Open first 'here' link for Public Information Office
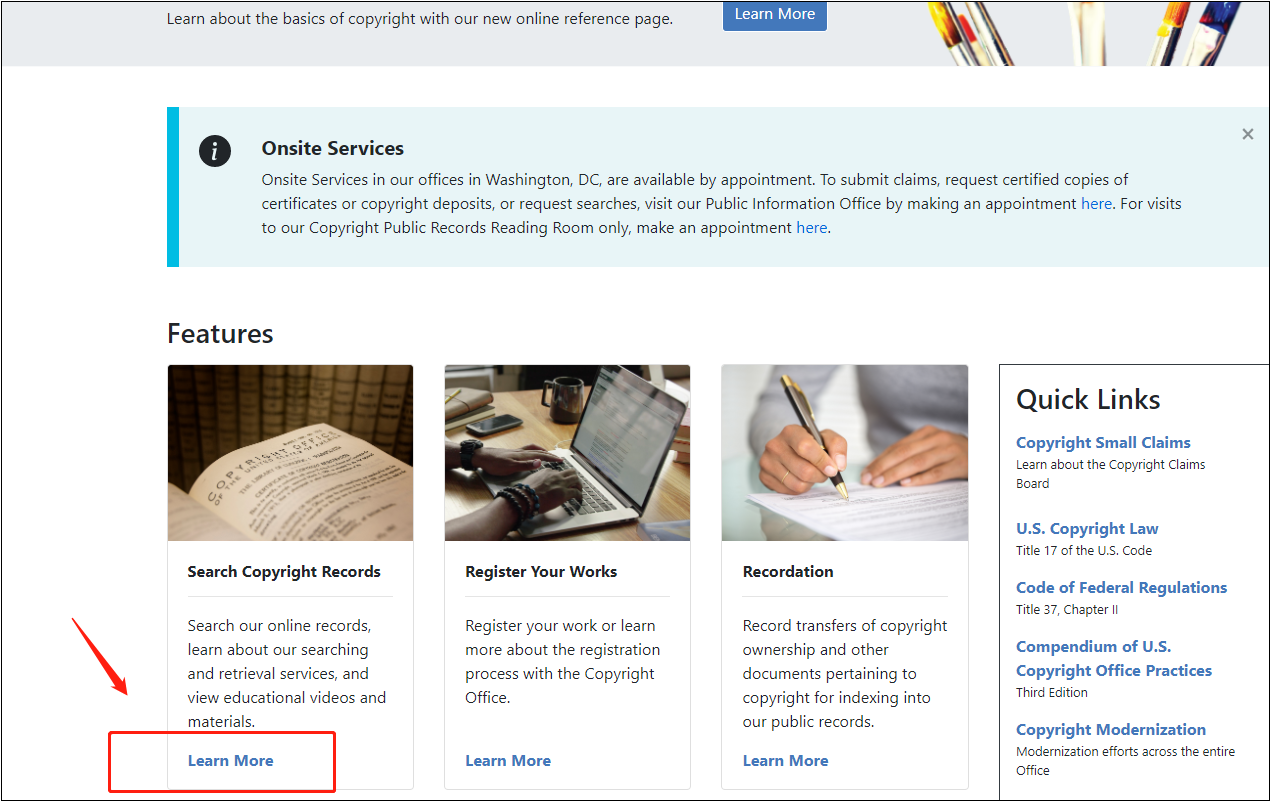 [1096, 203]
